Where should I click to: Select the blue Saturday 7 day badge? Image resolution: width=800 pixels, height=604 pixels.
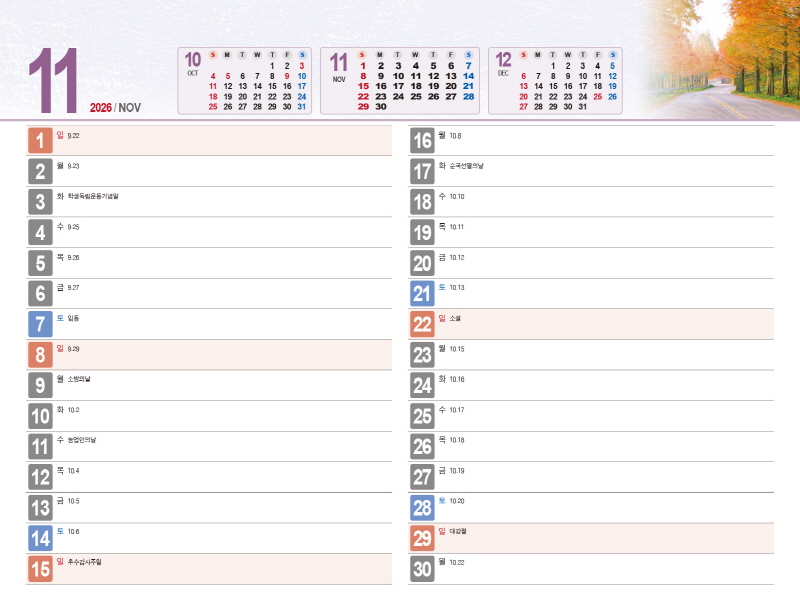click(40, 325)
